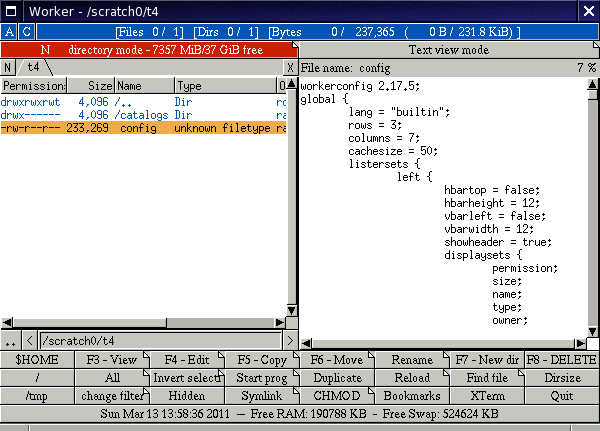This screenshot has width=600, height=431.
Task: Click the text view horizontal scrollbar track
Action: pyautogui.click(x=443, y=343)
